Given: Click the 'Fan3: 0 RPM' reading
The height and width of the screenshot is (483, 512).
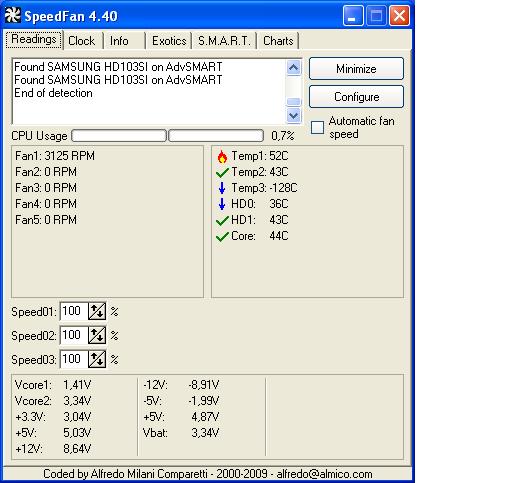Looking at the screenshot, I should 46,188.
